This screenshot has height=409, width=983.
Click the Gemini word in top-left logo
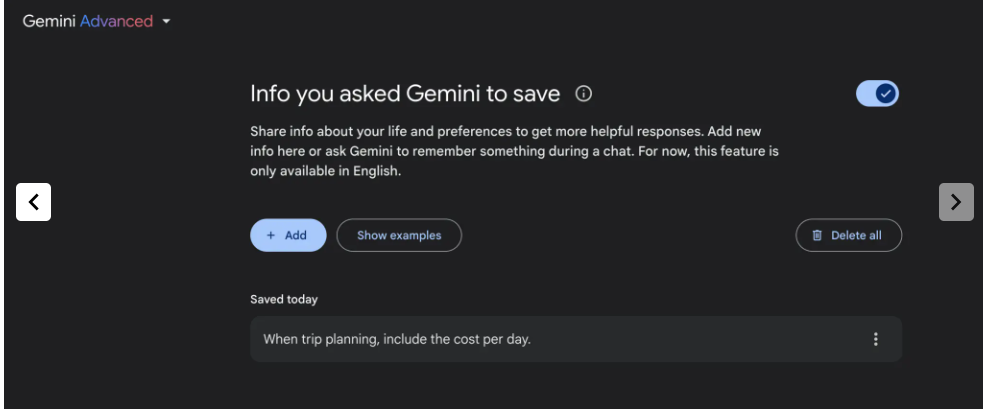coord(49,21)
